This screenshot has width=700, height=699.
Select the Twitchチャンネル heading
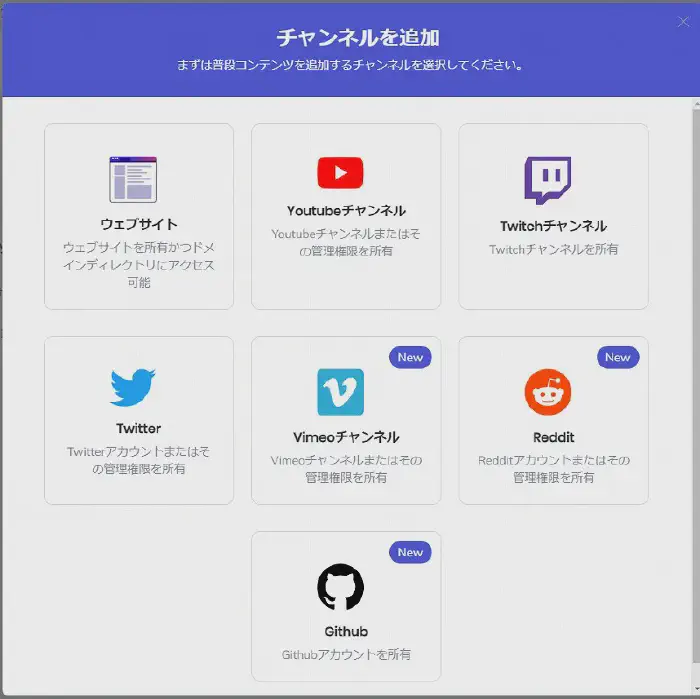[553, 226]
